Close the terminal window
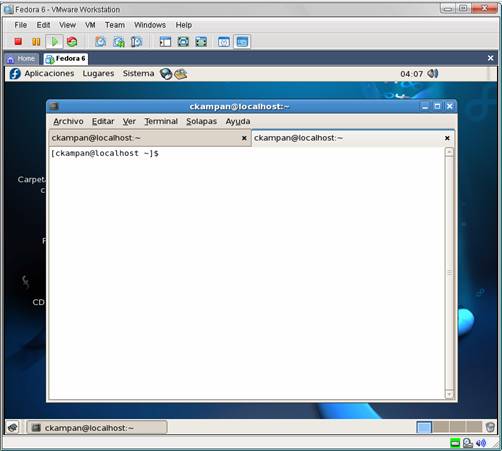Screen dimensions: 502x451 tap(449, 106)
